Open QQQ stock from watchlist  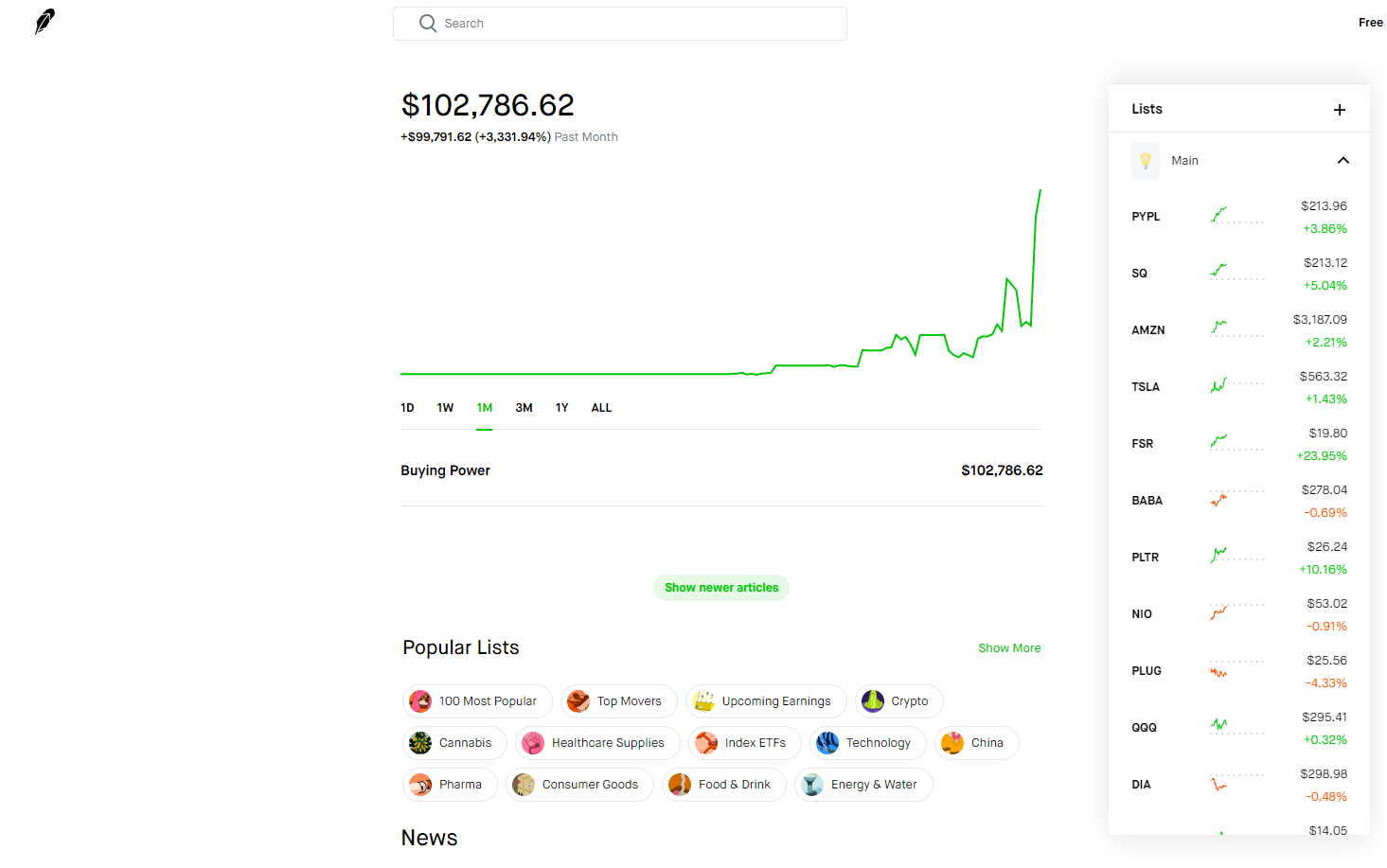click(x=1239, y=728)
